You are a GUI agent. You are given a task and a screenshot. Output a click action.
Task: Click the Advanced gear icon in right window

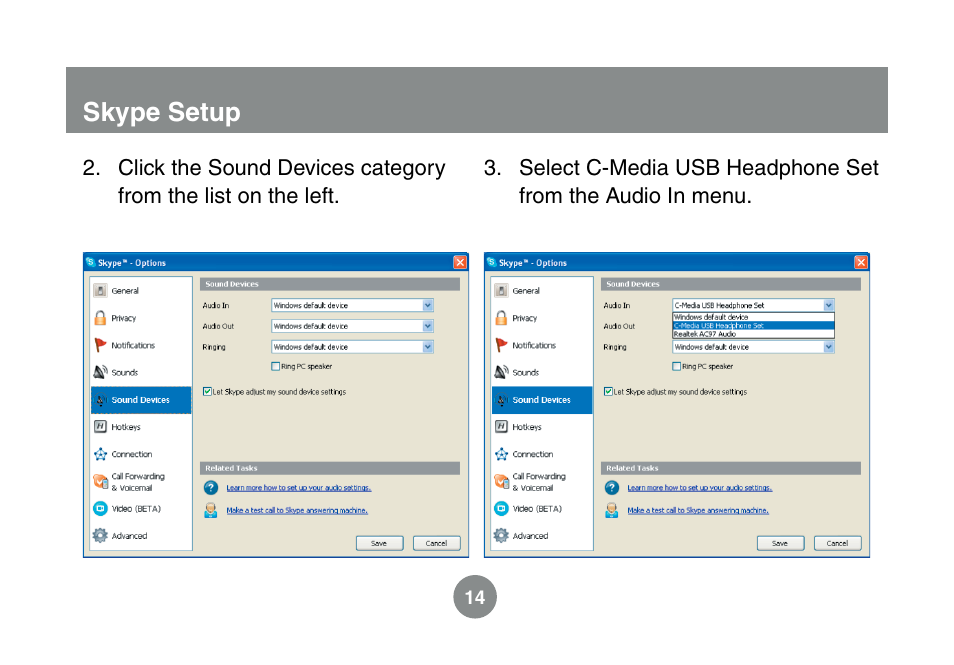point(501,535)
